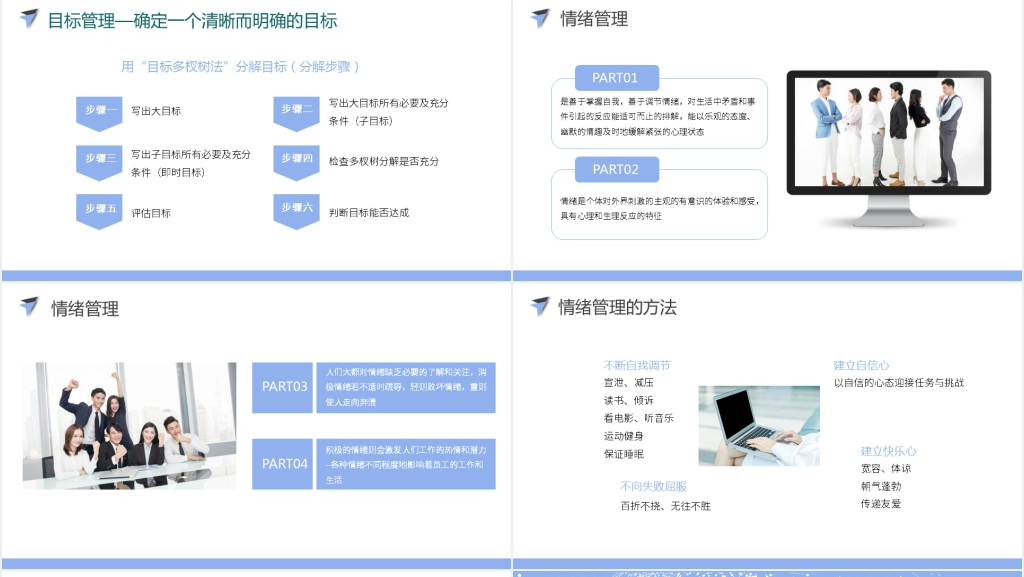Select the cheering office team photo
This screenshot has width=1024, height=577.
(x=130, y=425)
